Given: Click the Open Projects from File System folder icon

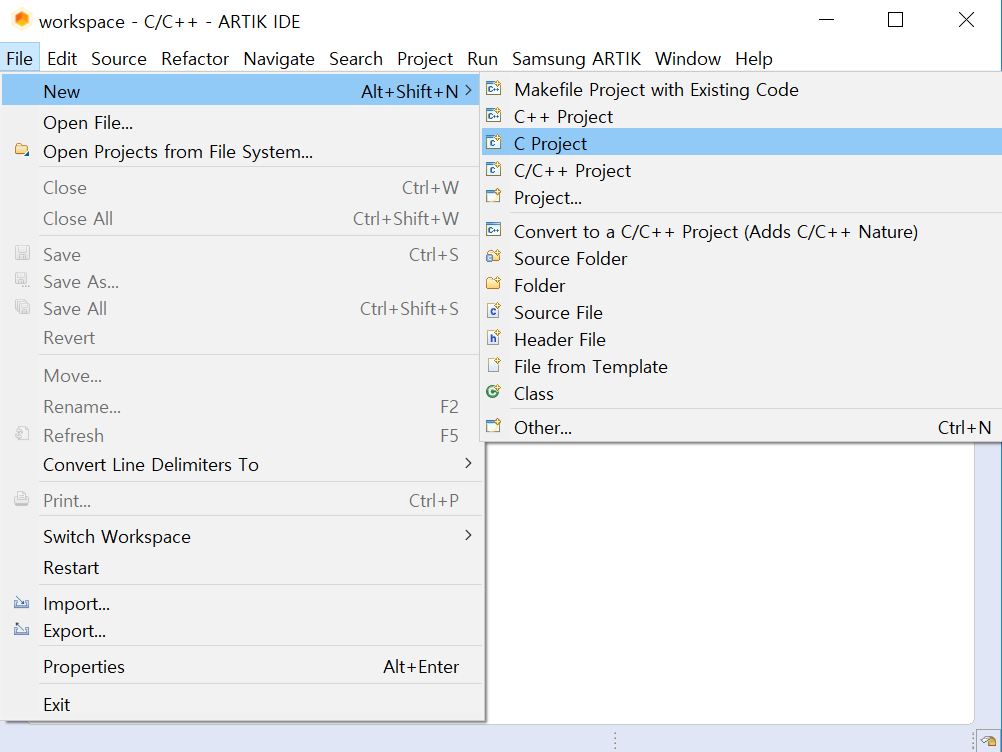Looking at the screenshot, I should pos(22,150).
